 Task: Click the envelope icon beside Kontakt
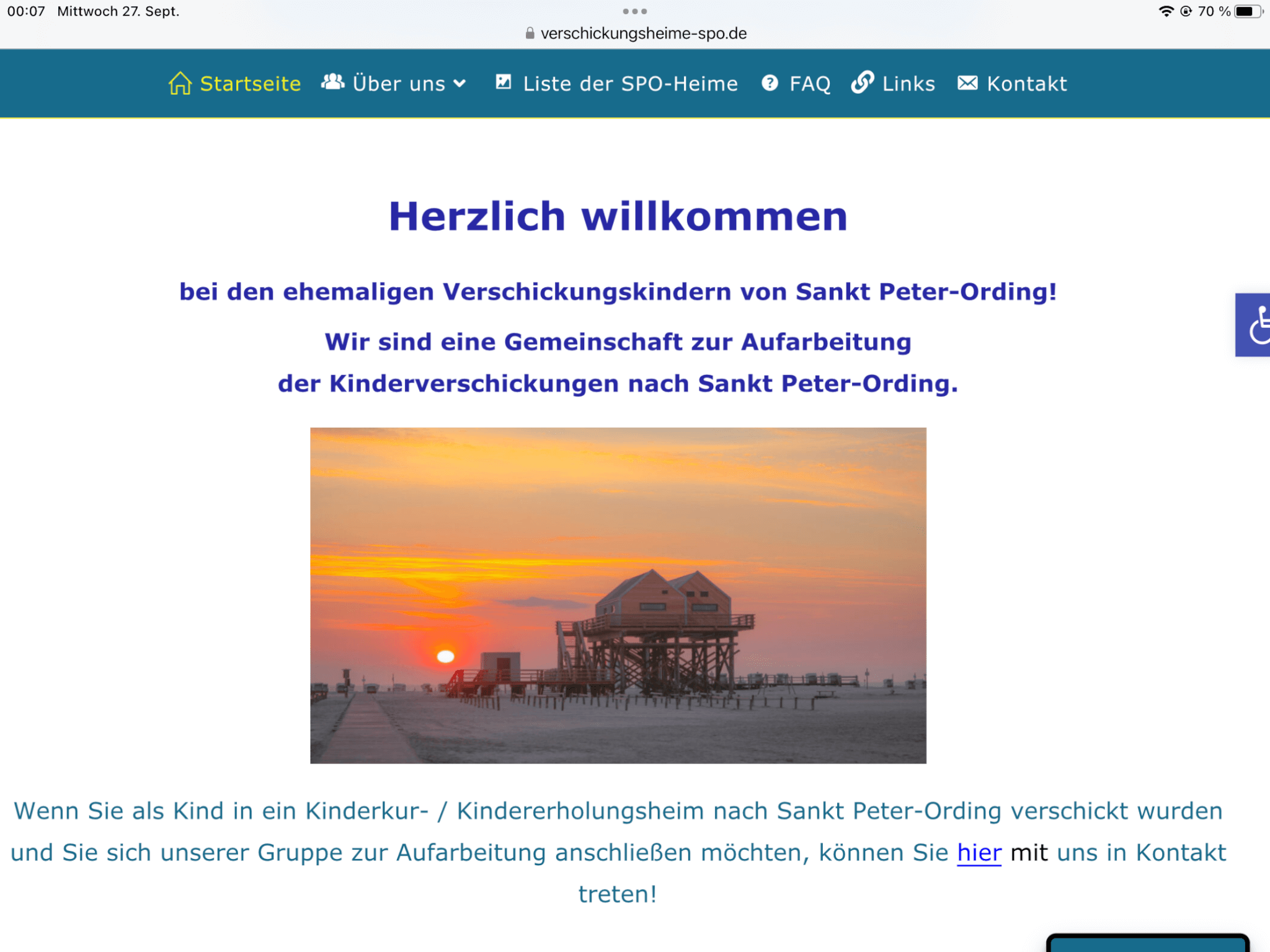click(967, 83)
